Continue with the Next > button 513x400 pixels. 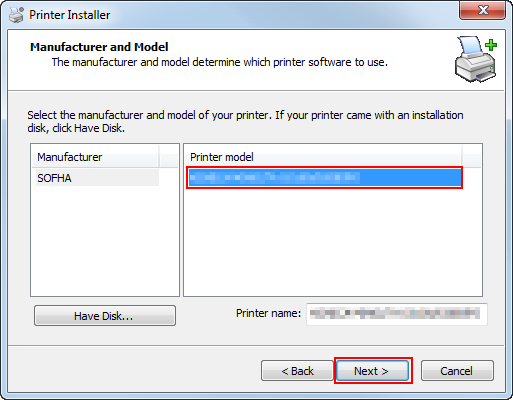click(x=372, y=371)
